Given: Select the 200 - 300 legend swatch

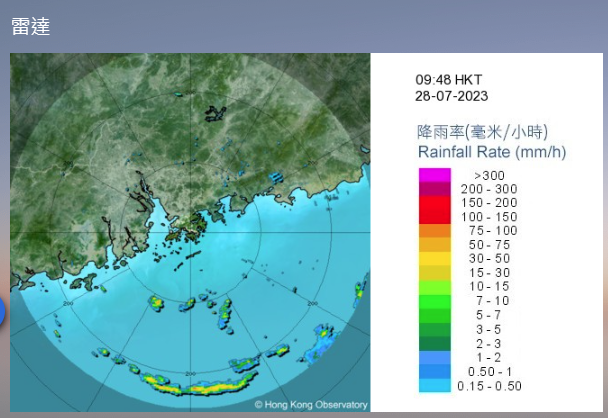Looking at the screenshot, I should [x=435, y=189].
